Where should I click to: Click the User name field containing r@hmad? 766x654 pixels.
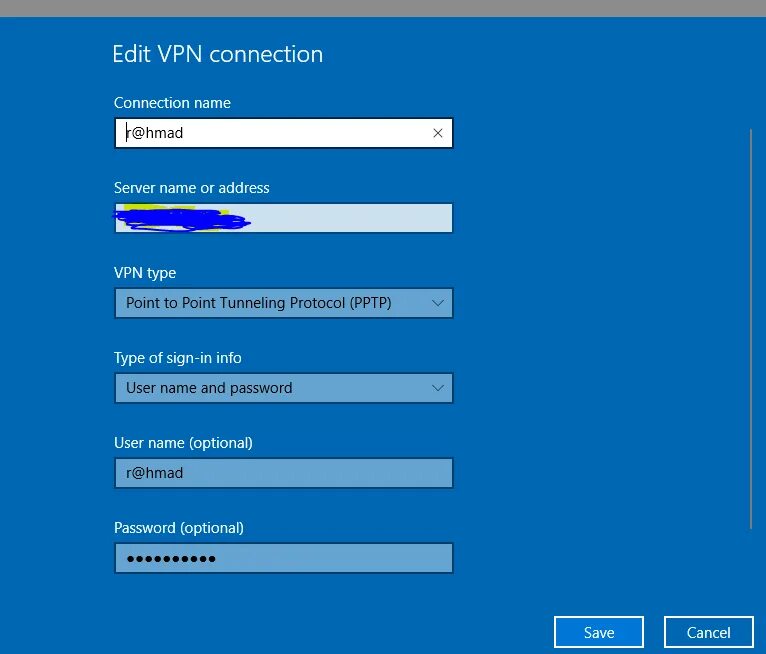[283, 473]
